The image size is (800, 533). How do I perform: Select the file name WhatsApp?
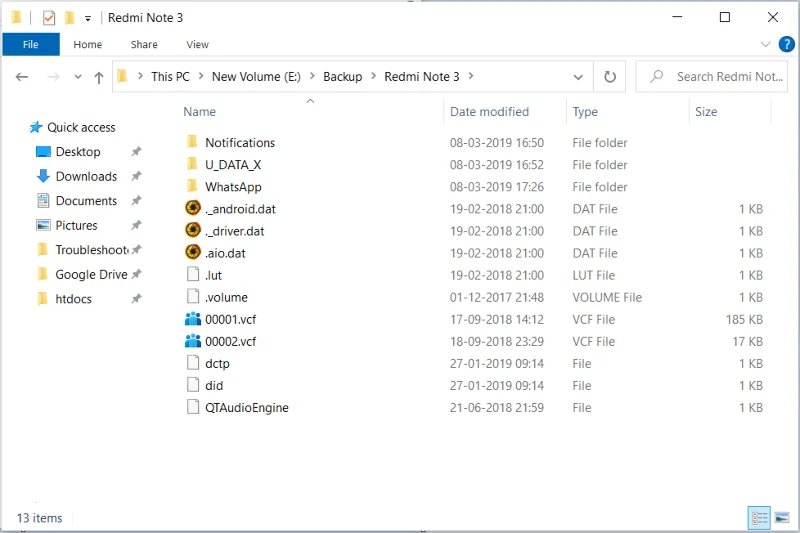(233, 187)
